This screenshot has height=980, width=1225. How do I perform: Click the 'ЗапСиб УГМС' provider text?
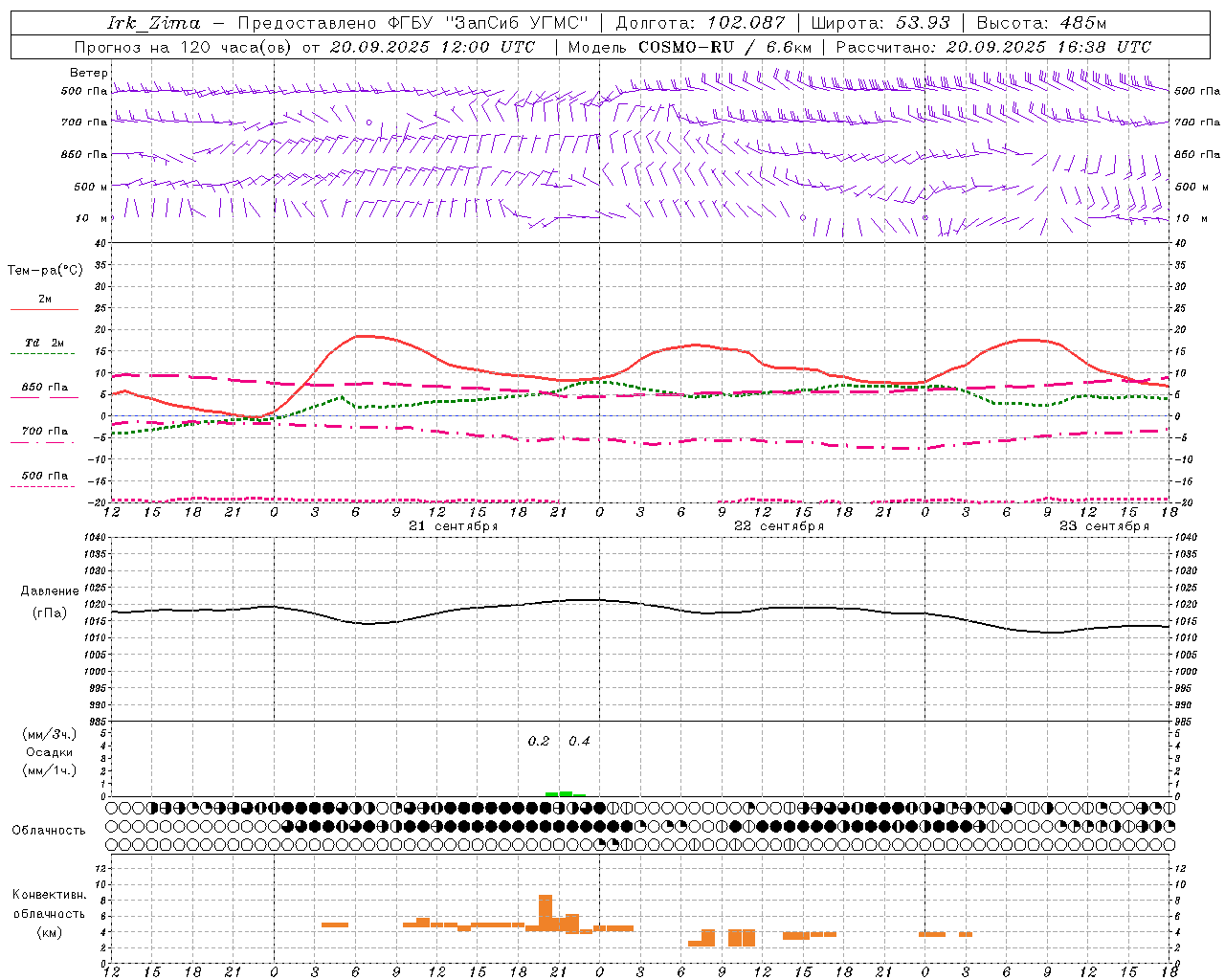[518, 23]
